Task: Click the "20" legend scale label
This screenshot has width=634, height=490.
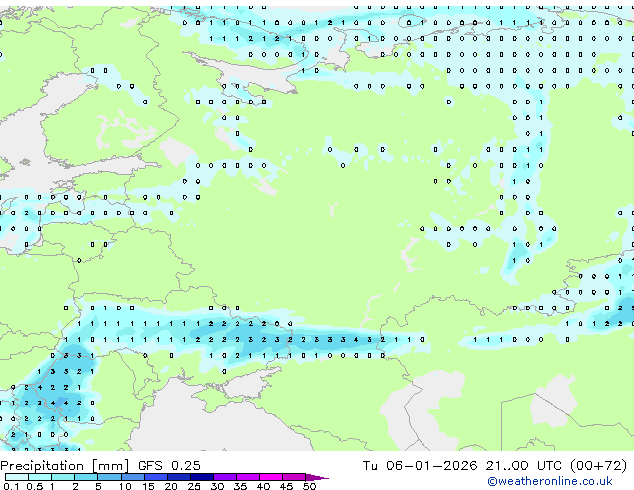Action: point(171,486)
